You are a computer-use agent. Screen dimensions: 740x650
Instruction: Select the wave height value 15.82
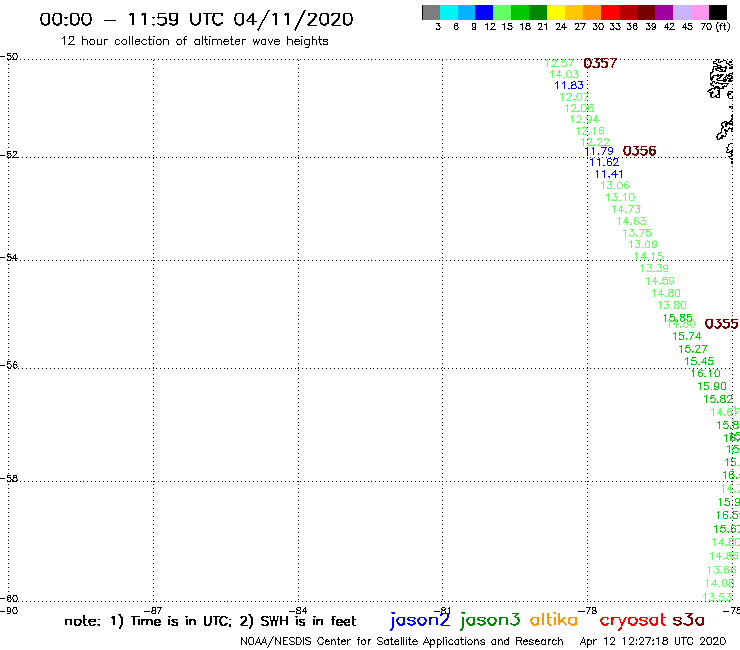(718, 399)
